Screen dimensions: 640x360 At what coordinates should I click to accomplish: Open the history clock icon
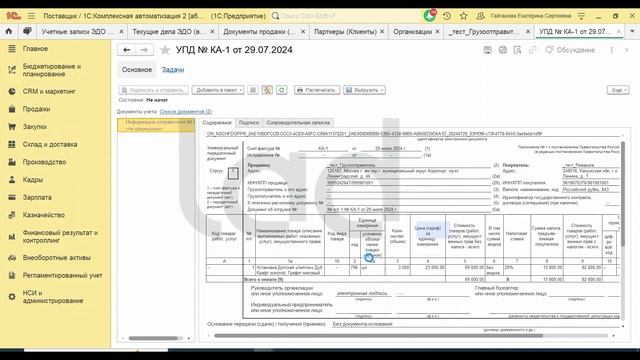point(447,16)
